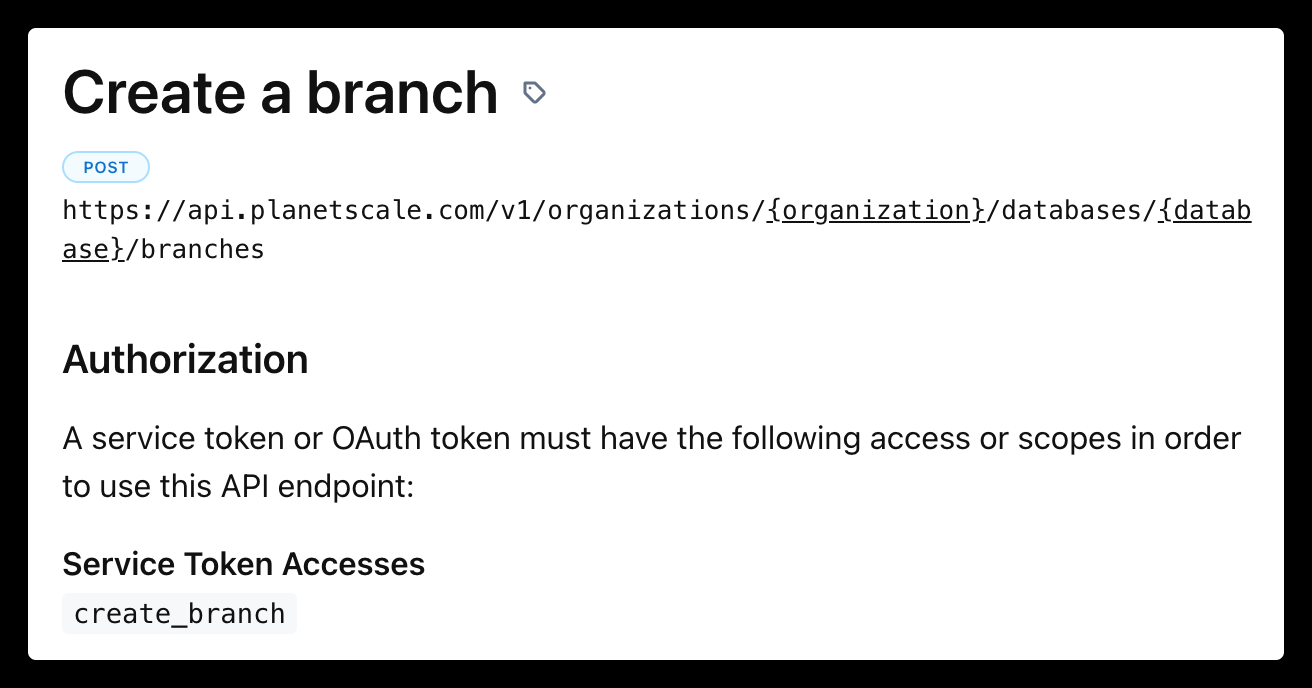Select the Create a branch heading
Screen dimensions: 1312x688
280,93
